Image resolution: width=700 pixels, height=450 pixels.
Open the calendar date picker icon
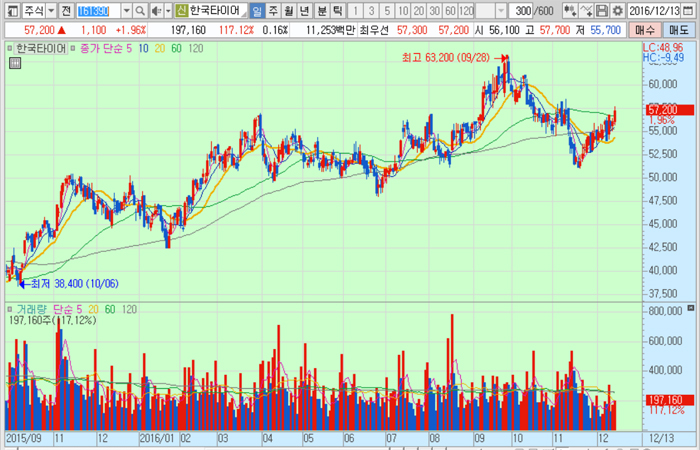(x=692, y=10)
